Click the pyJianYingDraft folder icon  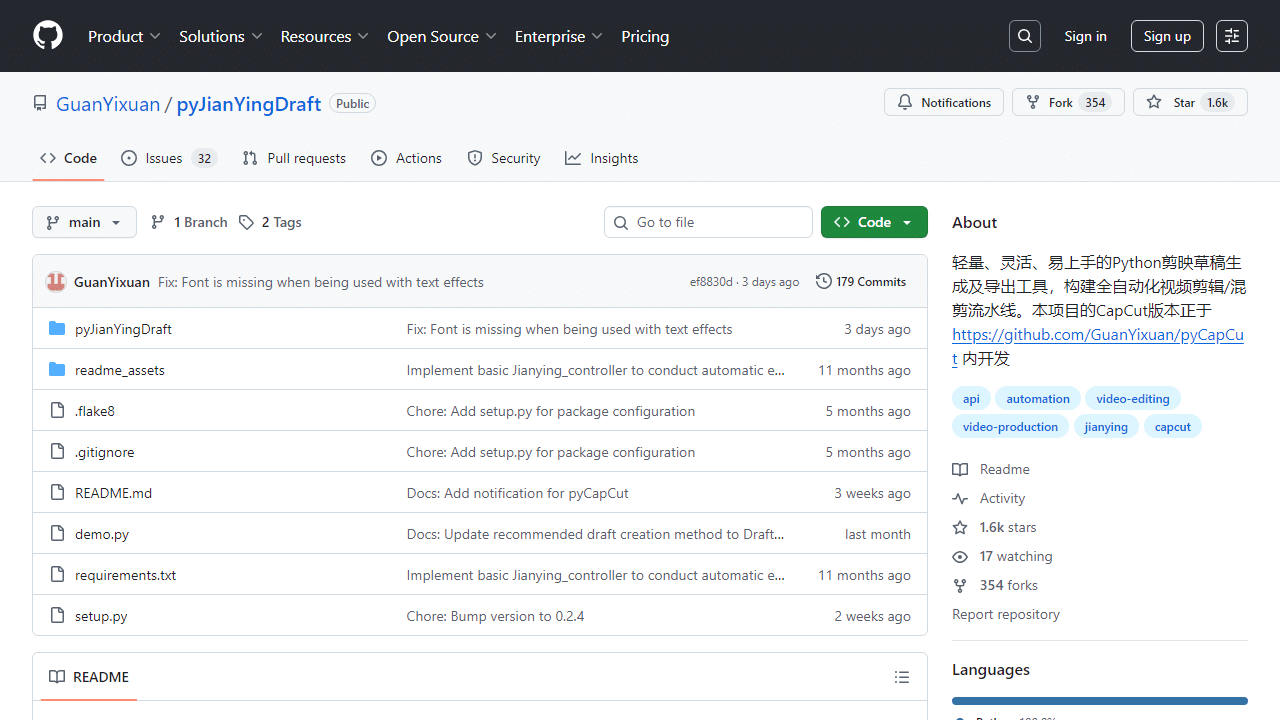pos(57,329)
